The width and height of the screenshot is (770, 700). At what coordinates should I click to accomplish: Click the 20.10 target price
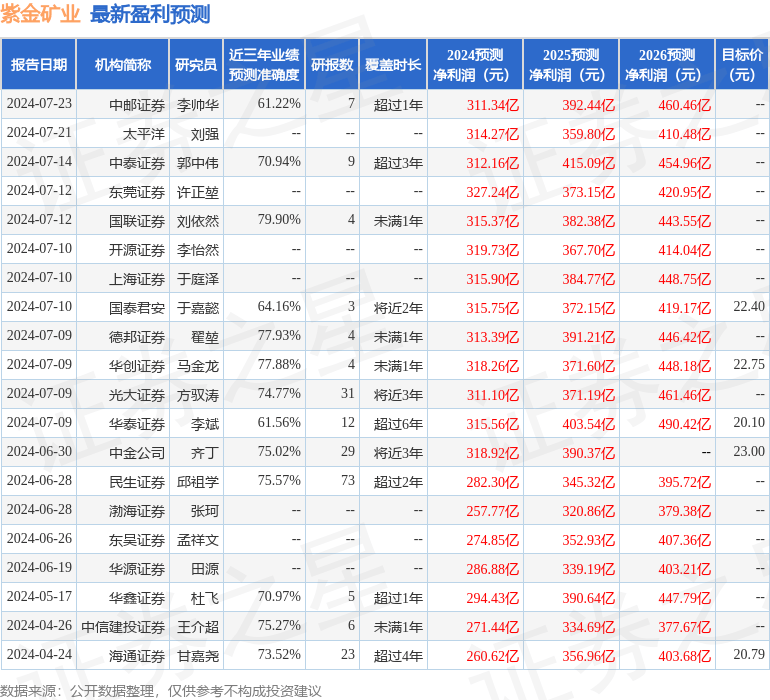click(749, 422)
